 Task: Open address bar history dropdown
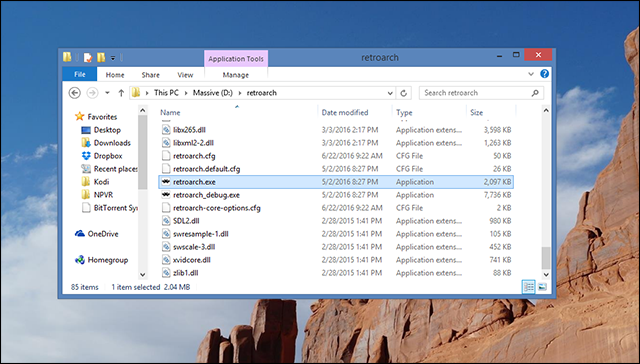[390, 93]
